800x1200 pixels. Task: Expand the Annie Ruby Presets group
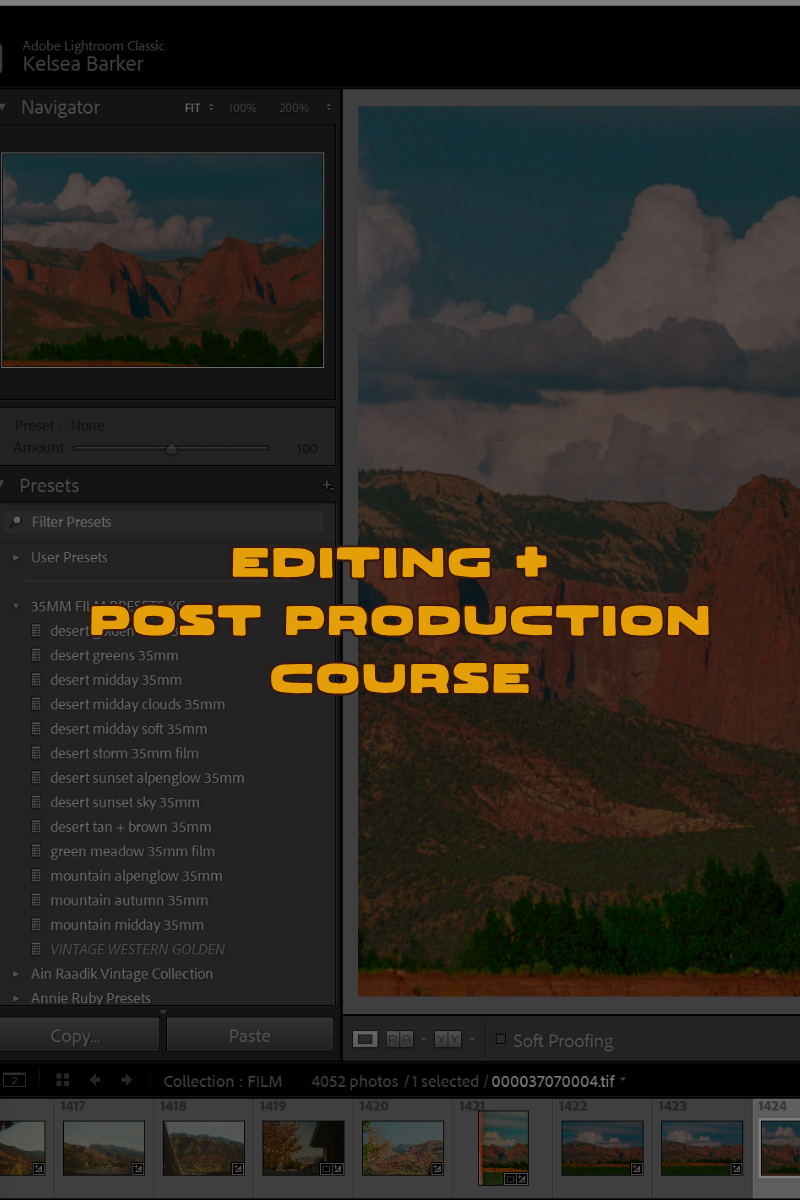tap(16, 998)
